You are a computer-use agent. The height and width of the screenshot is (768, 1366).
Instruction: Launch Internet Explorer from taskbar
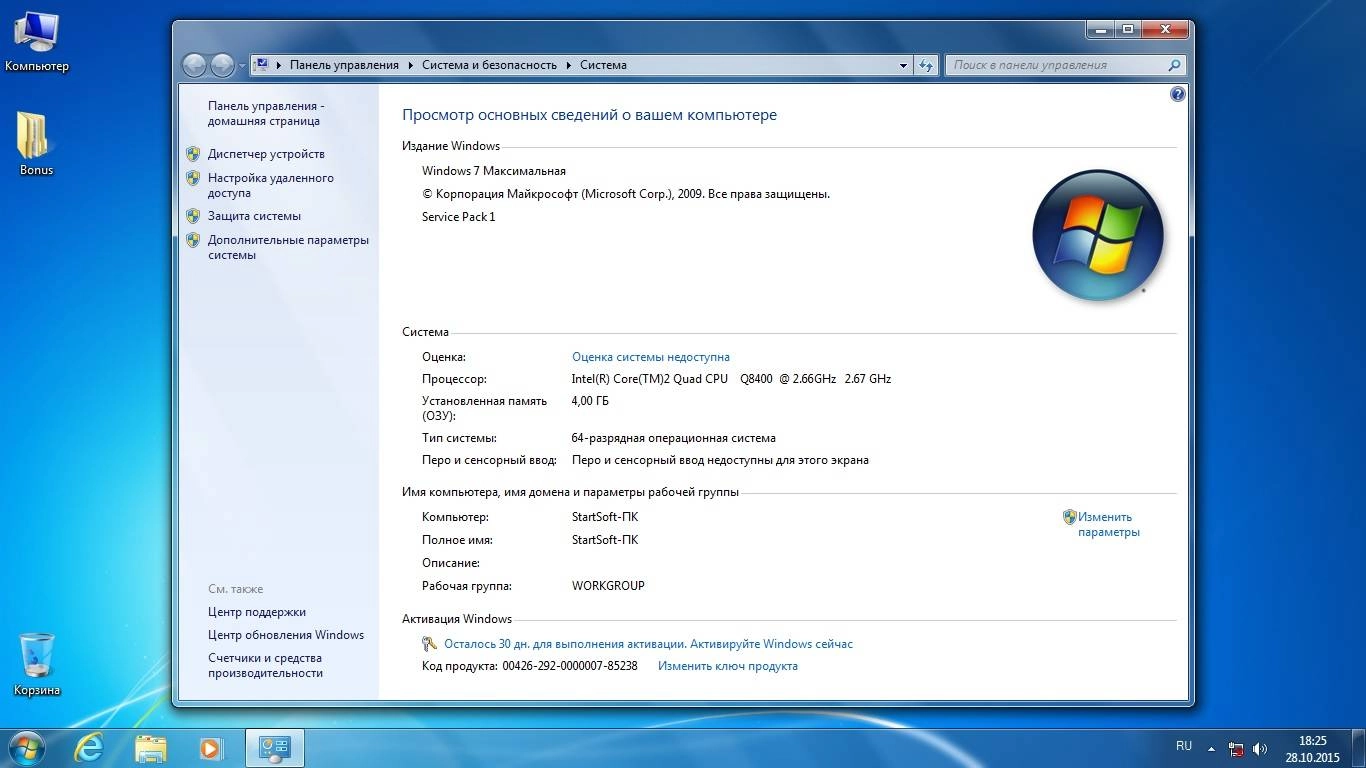click(90, 747)
